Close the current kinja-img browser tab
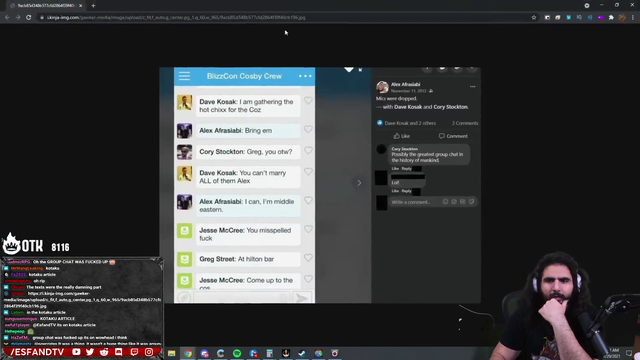640x360 pixels. pyautogui.click(x=80, y=6)
